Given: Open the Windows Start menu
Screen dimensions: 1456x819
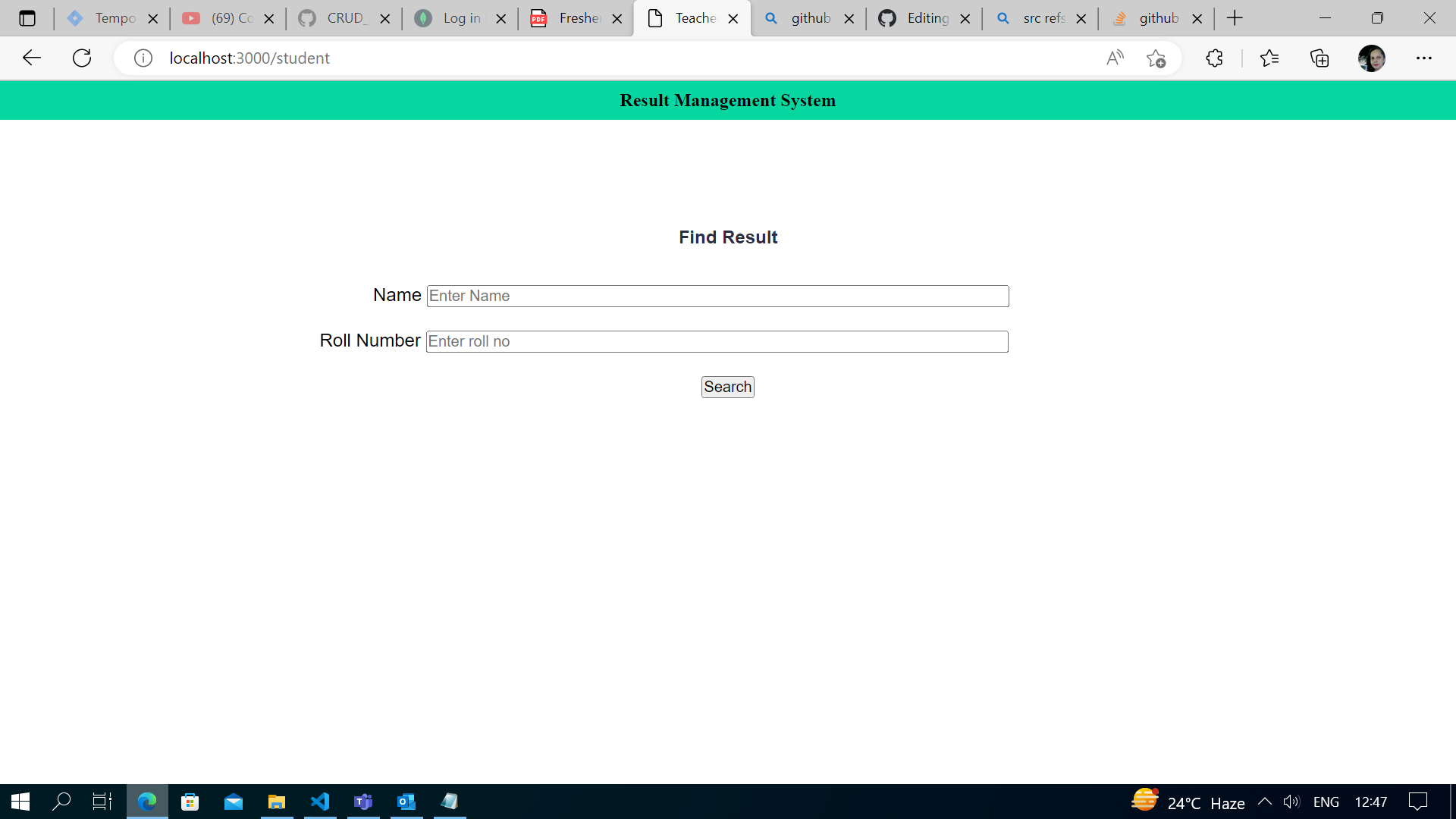Looking at the screenshot, I should 19,802.
